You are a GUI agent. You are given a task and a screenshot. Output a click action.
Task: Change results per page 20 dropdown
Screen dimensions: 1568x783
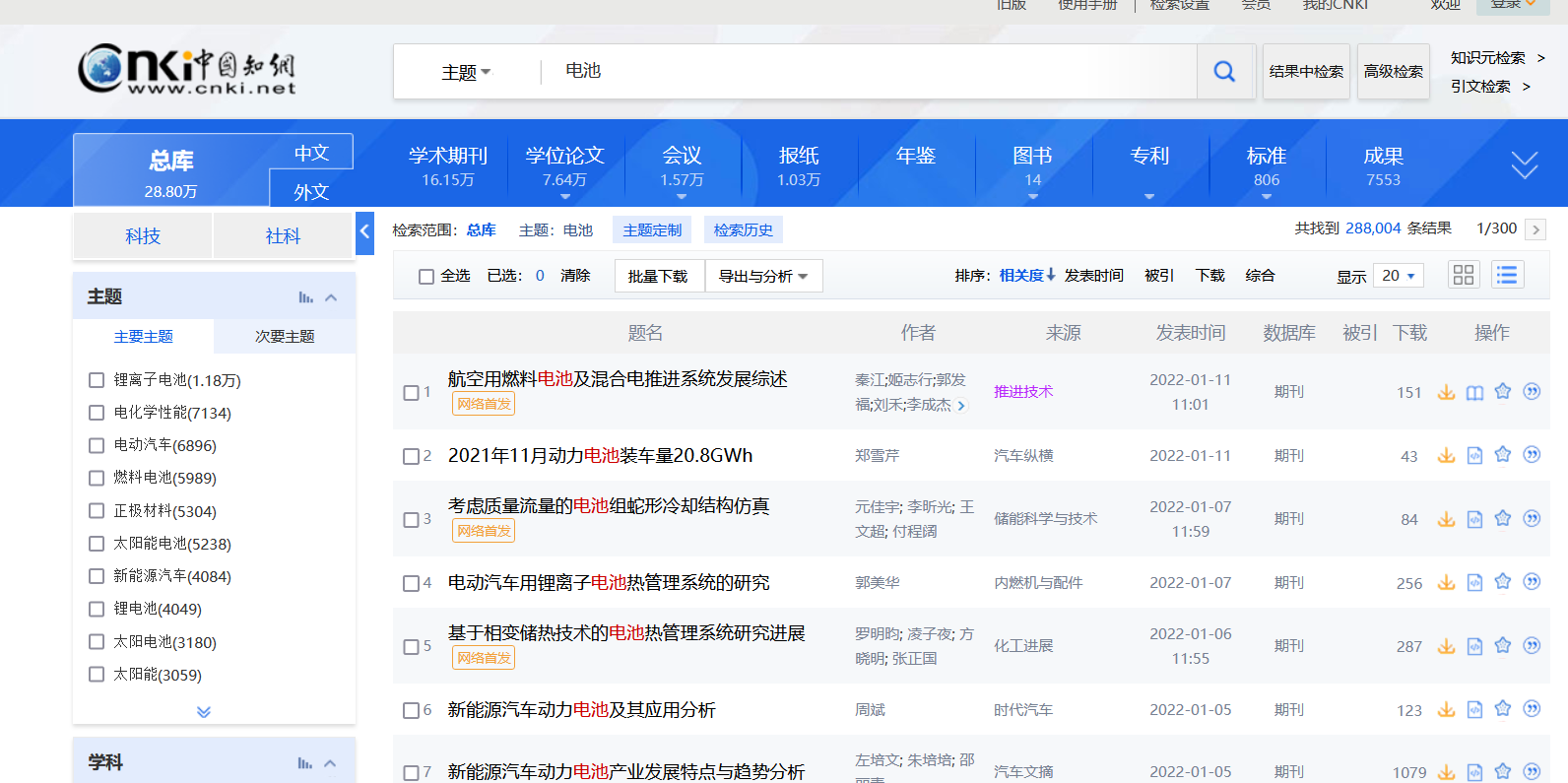point(1399,276)
